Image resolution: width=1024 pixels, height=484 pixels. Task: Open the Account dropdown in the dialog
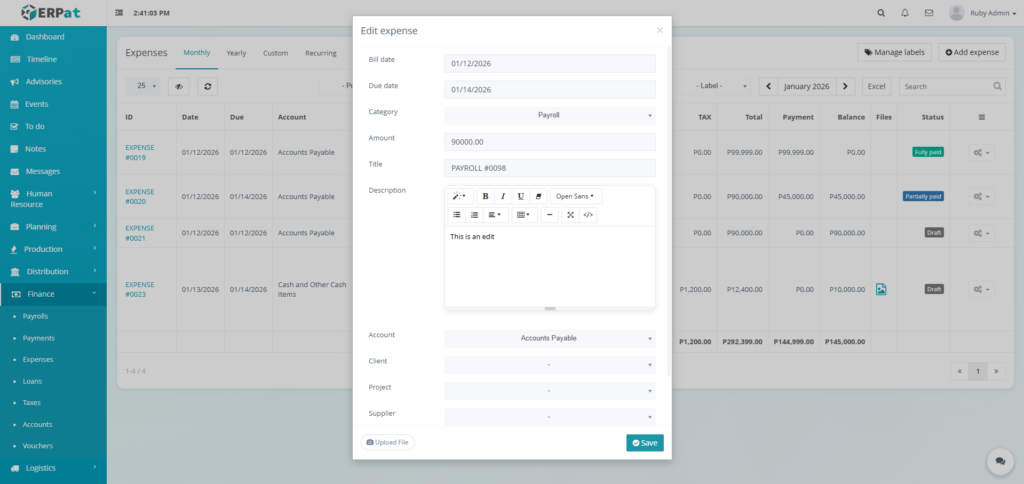click(x=550, y=338)
